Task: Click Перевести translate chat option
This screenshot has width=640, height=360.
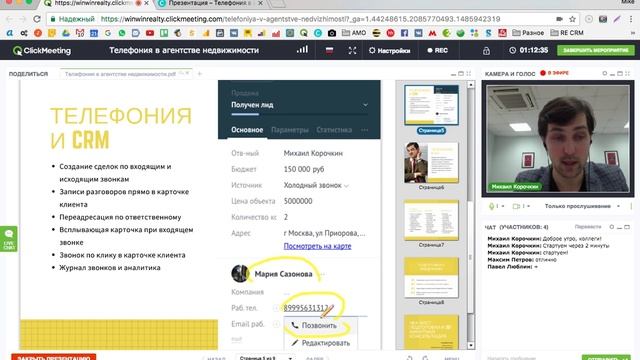Action: 588,227
